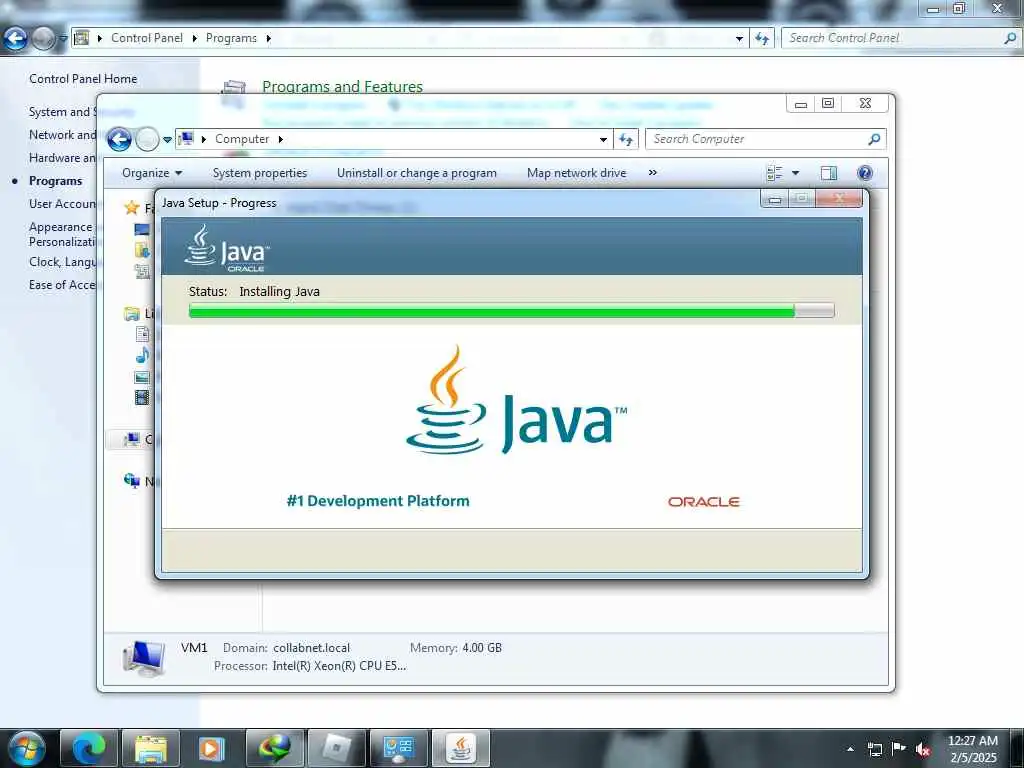Select the Programs breadcrumb segment
This screenshot has width=1024, height=768.
[231, 39]
